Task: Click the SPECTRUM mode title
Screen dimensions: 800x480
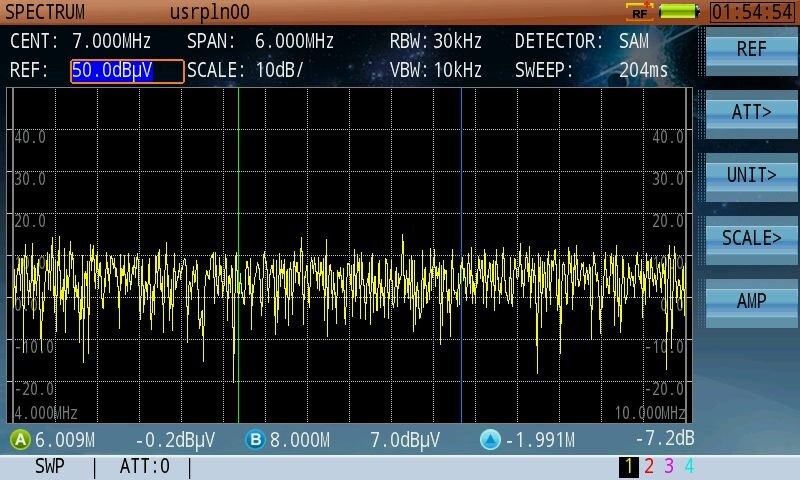Action: 45,12
